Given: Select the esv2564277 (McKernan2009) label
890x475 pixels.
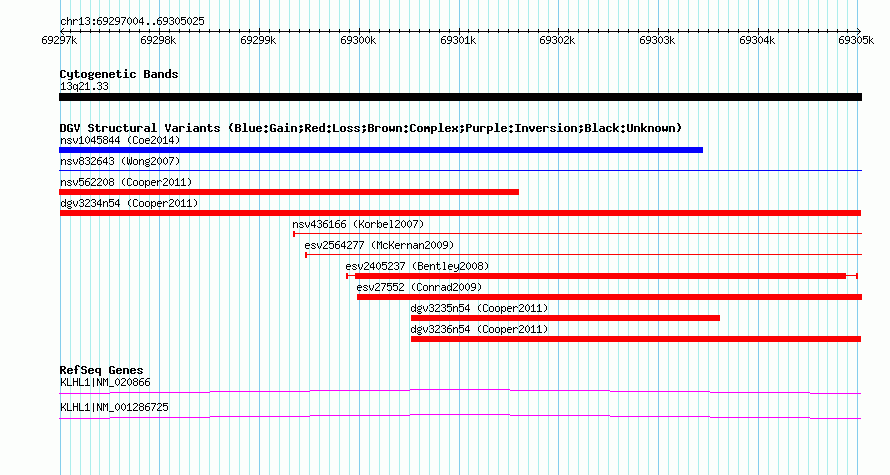Looking at the screenshot, I should coord(379,245).
